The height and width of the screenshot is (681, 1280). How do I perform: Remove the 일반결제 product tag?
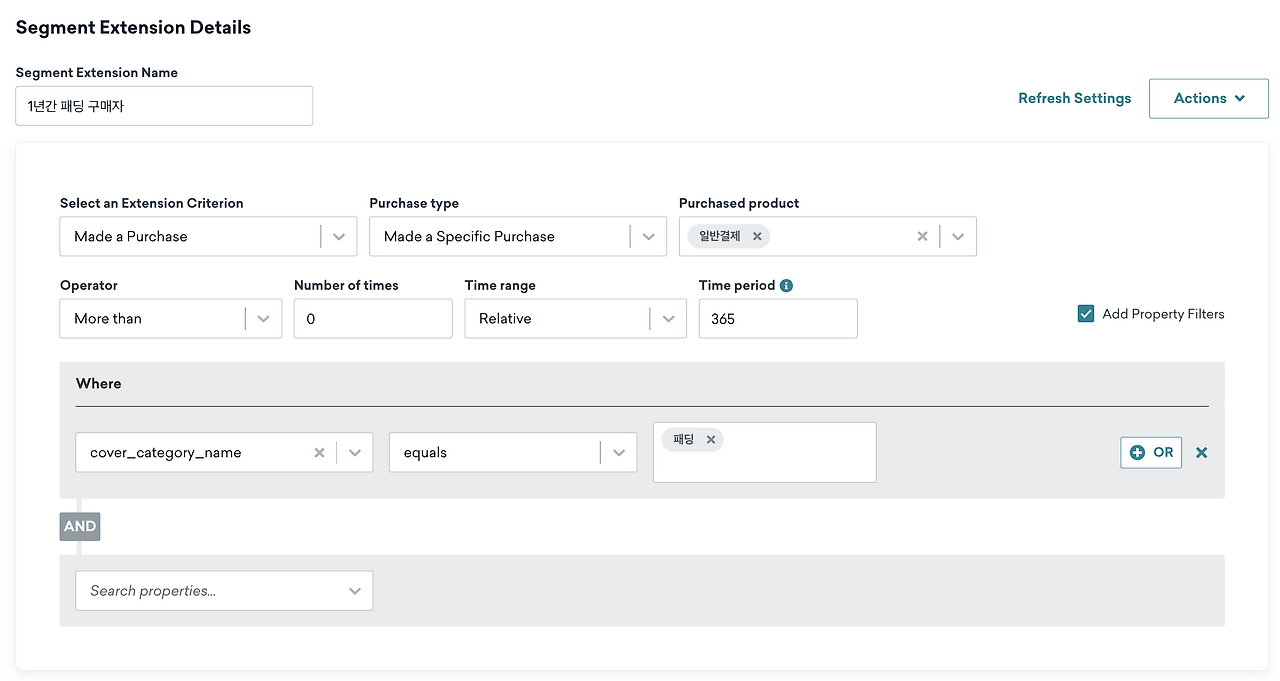tap(757, 237)
